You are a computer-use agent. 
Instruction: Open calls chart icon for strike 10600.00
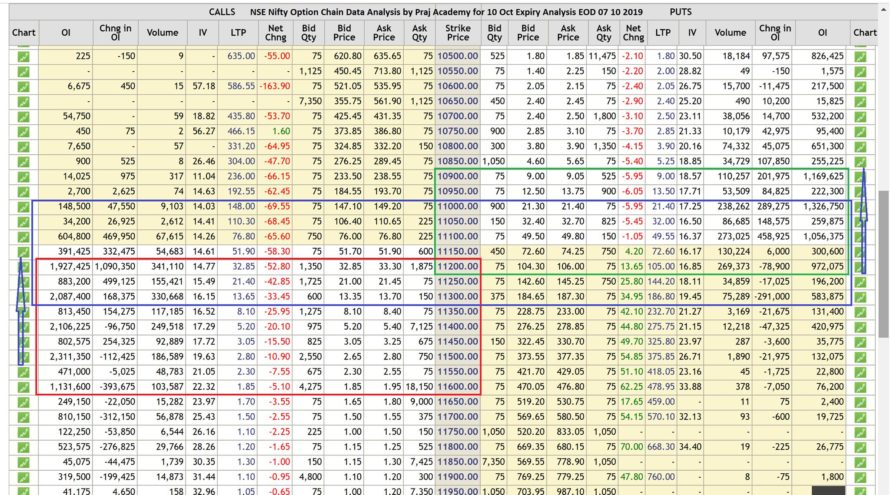[x=23, y=87]
